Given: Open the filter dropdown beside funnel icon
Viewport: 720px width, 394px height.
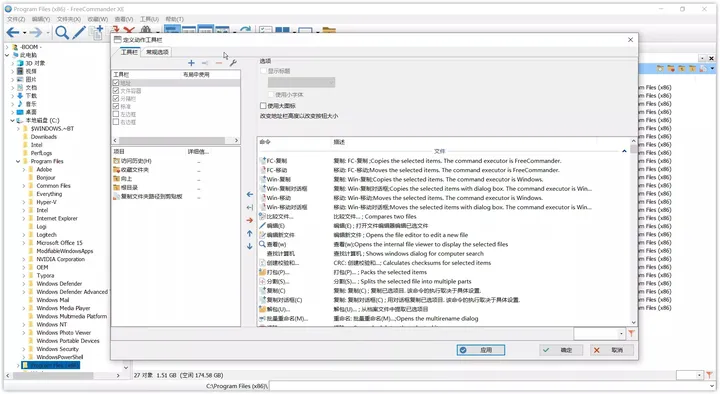Looking at the screenshot, I should (x=621, y=334).
